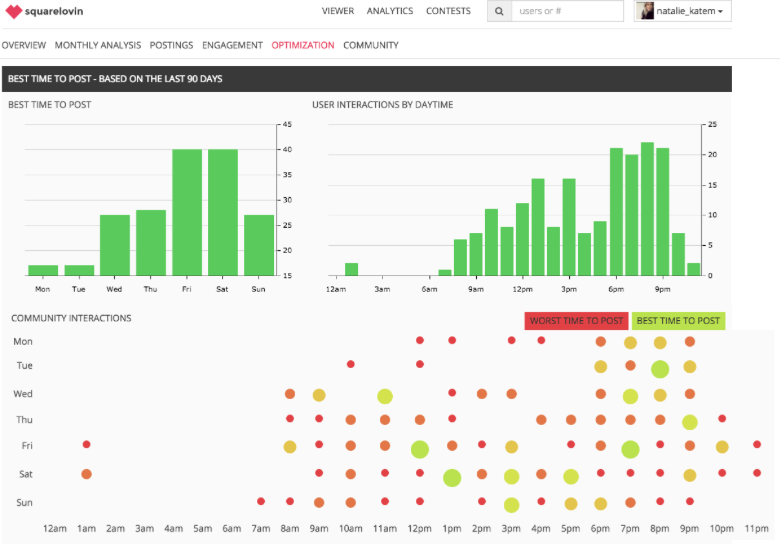Open the Viewer menu item

338,12
